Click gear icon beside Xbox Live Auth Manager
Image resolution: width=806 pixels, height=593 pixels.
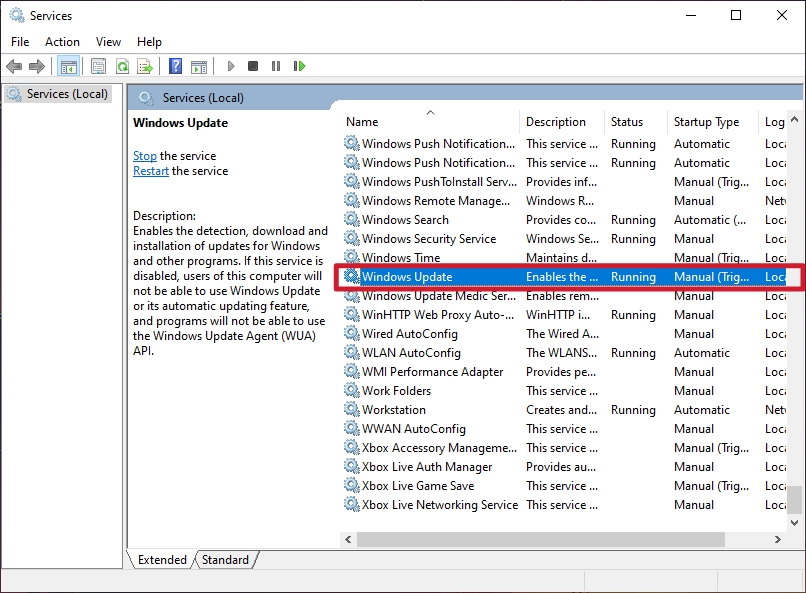click(351, 467)
